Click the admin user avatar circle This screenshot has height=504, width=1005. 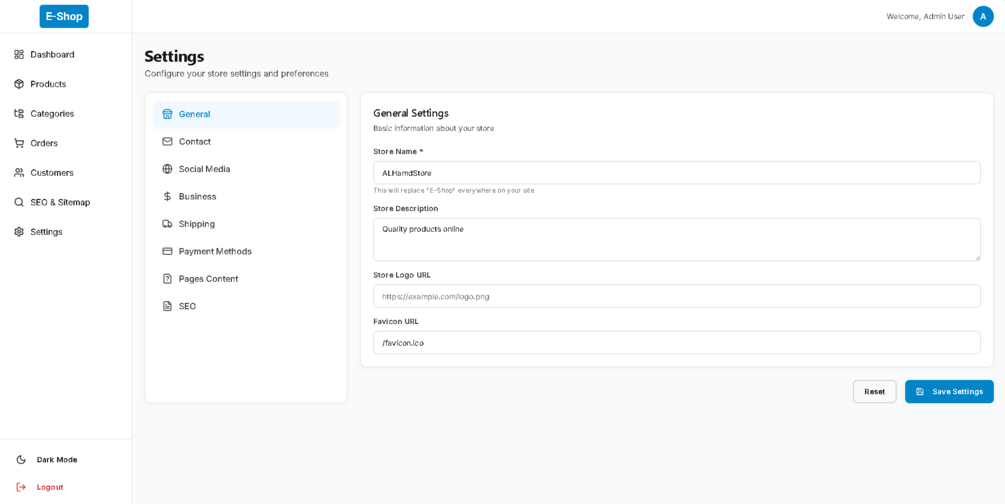click(983, 17)
